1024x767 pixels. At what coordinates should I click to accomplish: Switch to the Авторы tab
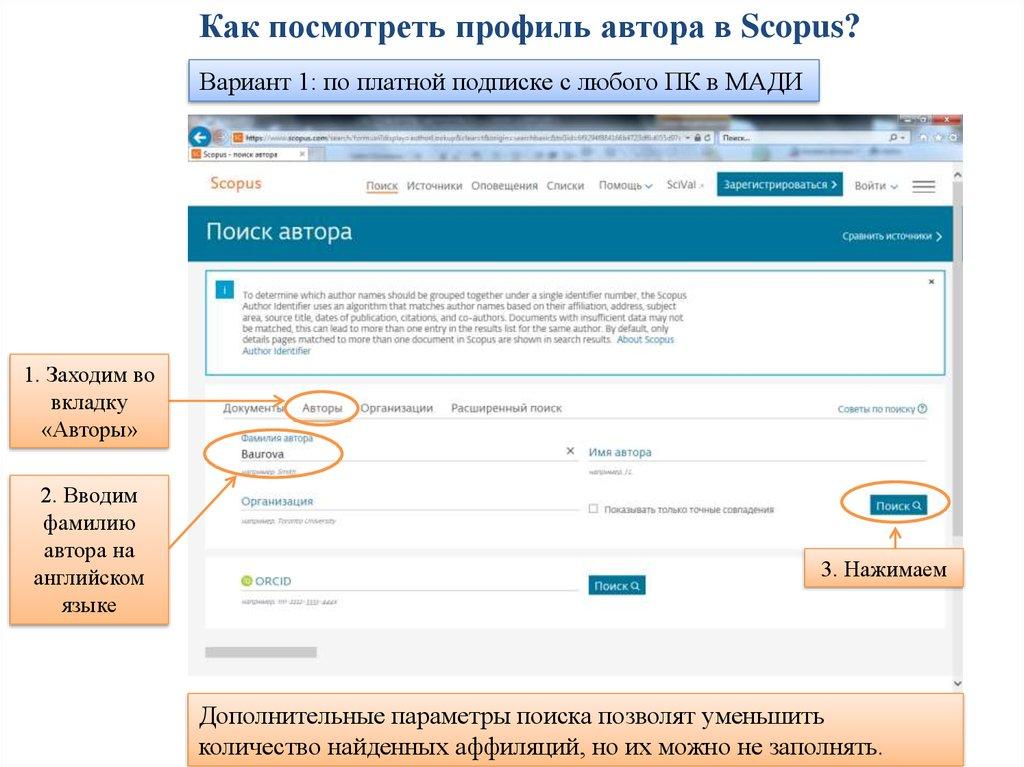click(322, 408)
